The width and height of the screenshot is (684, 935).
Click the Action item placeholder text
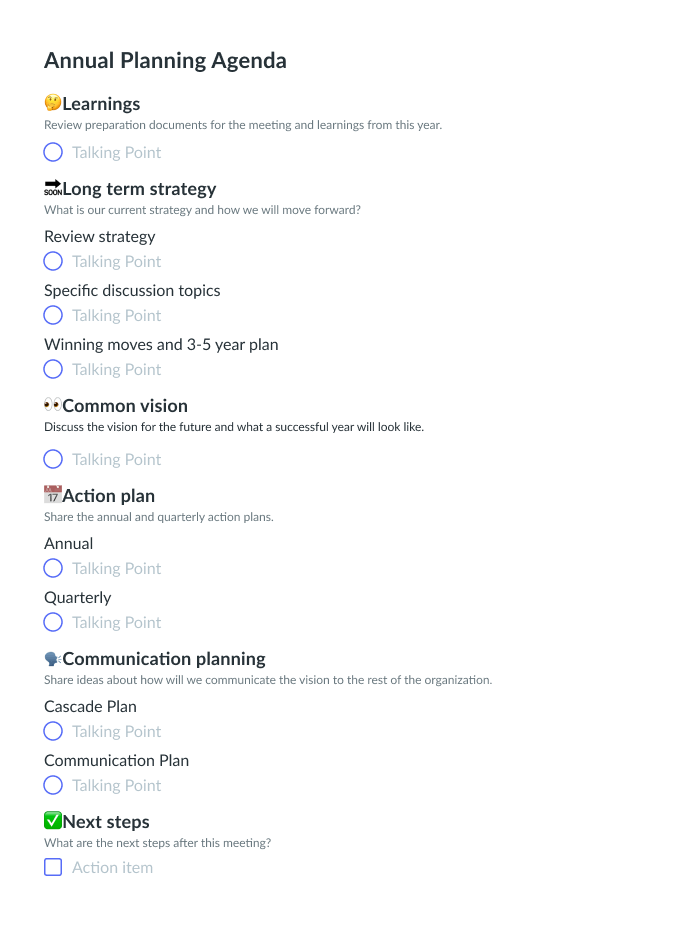tap(113, 867)
